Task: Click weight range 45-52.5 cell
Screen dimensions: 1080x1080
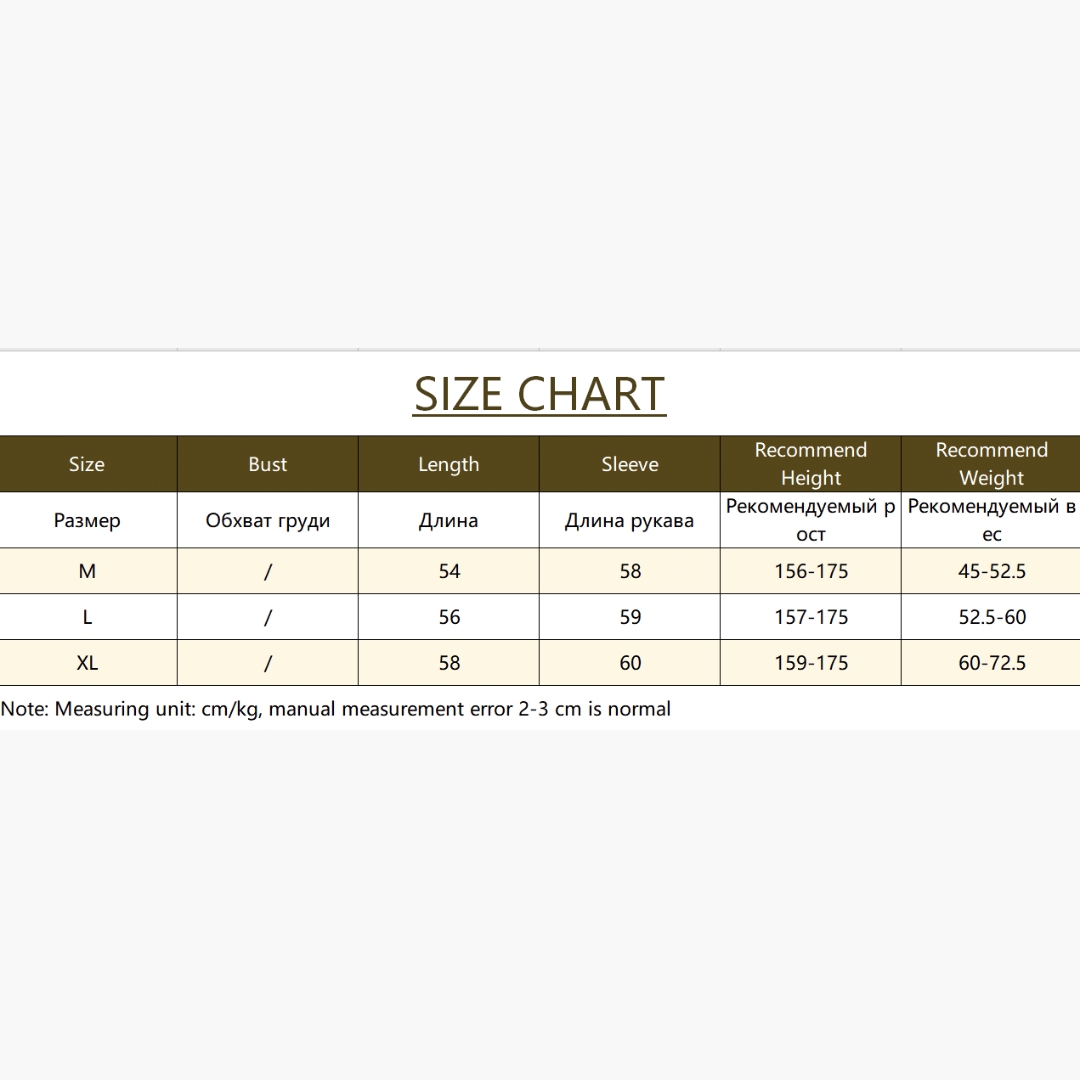Action: 991,571
